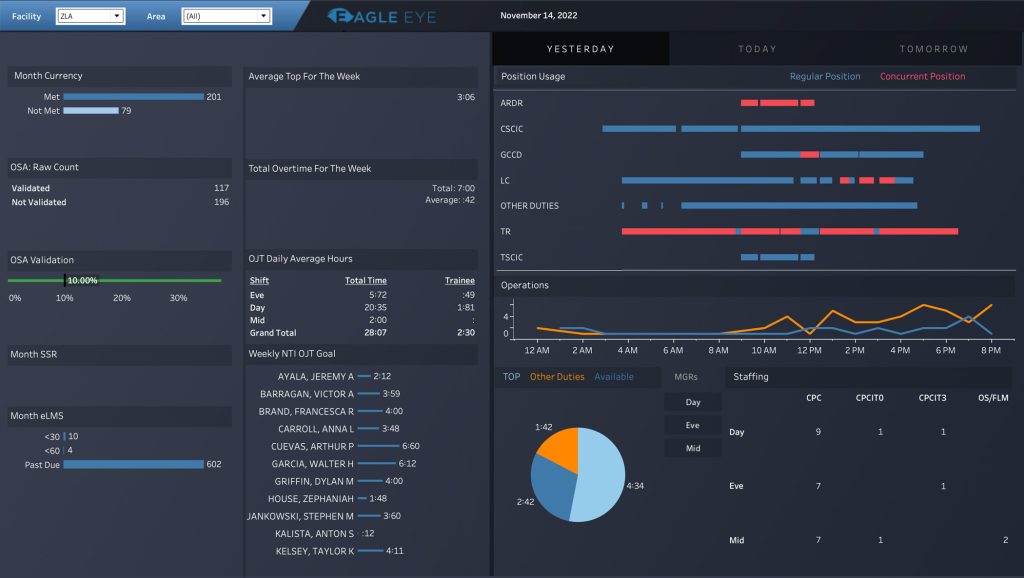Image resolution: width=1024 pixels, height=578 pixels.
Task: Click the OSA Validation 10.00% marker
Action: 66,281
